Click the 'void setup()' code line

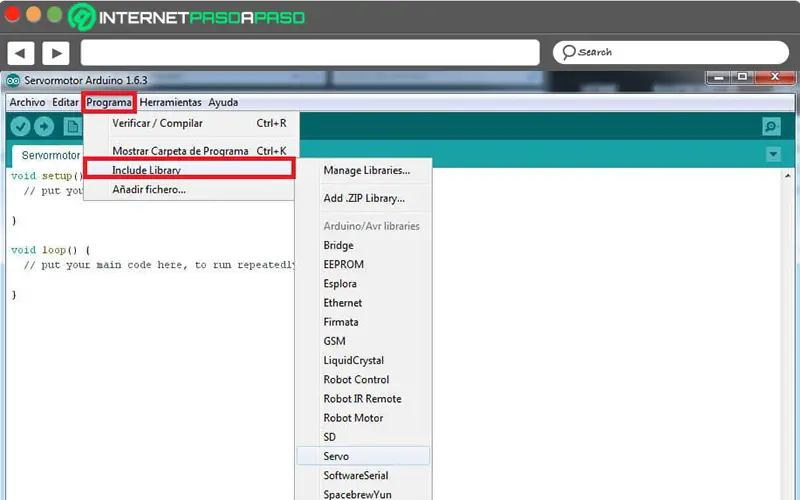coord(47,176)
